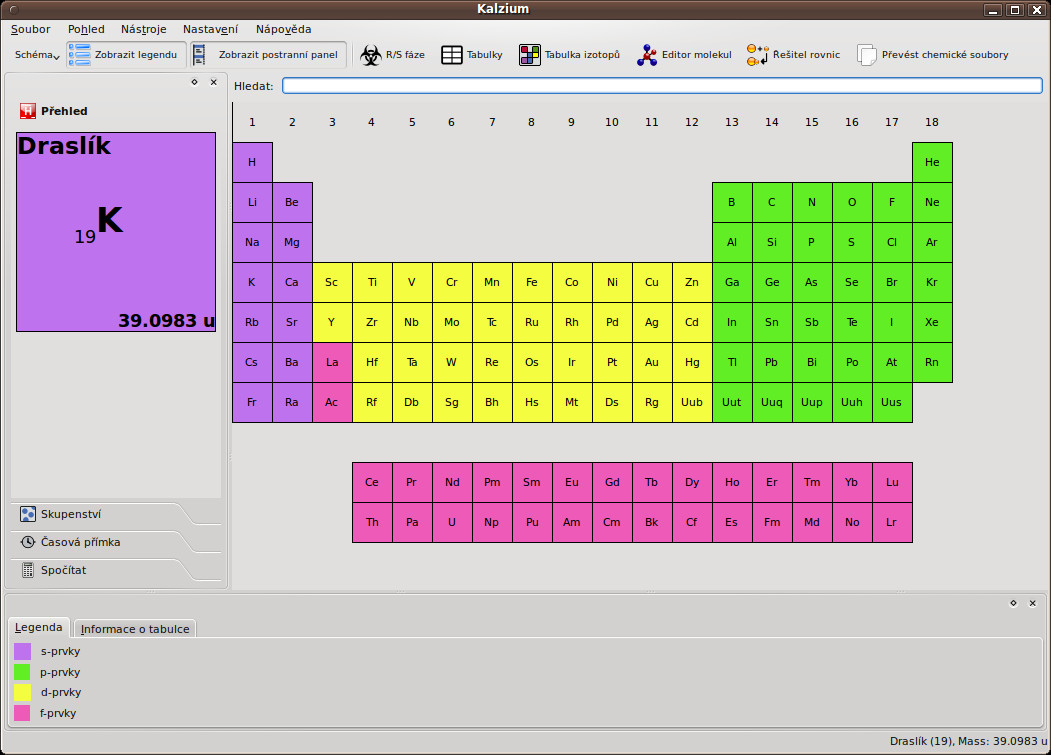Open the Editor molekul molecule icon

[x=647, y=55]
